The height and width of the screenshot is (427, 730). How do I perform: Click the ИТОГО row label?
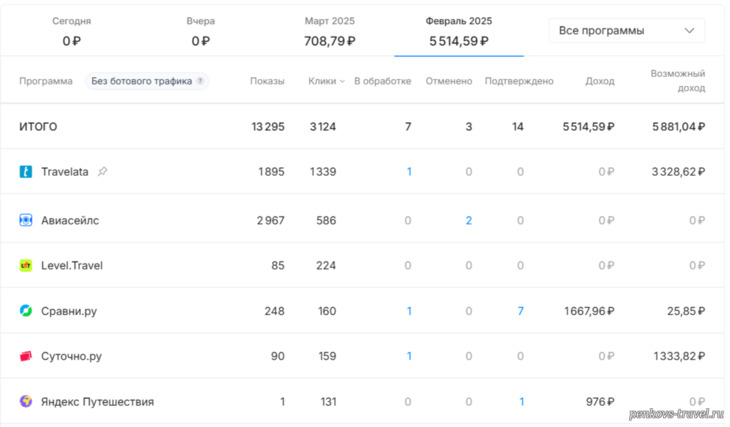(38, 127)
